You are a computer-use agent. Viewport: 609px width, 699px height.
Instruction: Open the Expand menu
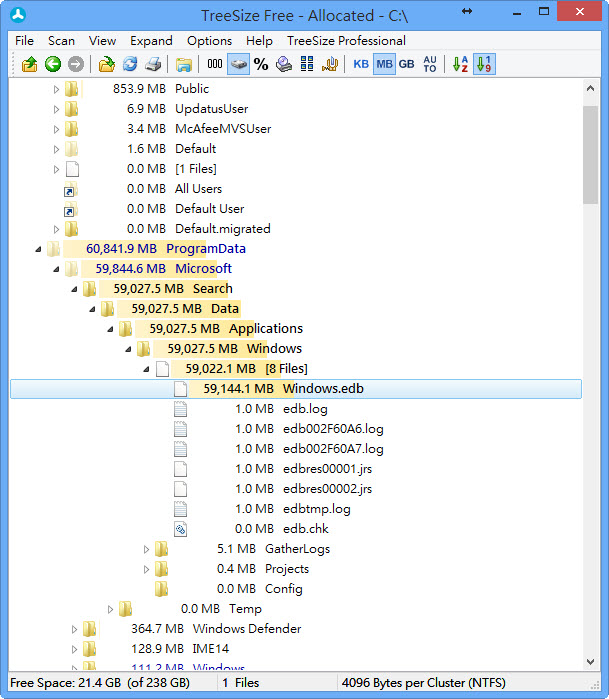point(151,41)
